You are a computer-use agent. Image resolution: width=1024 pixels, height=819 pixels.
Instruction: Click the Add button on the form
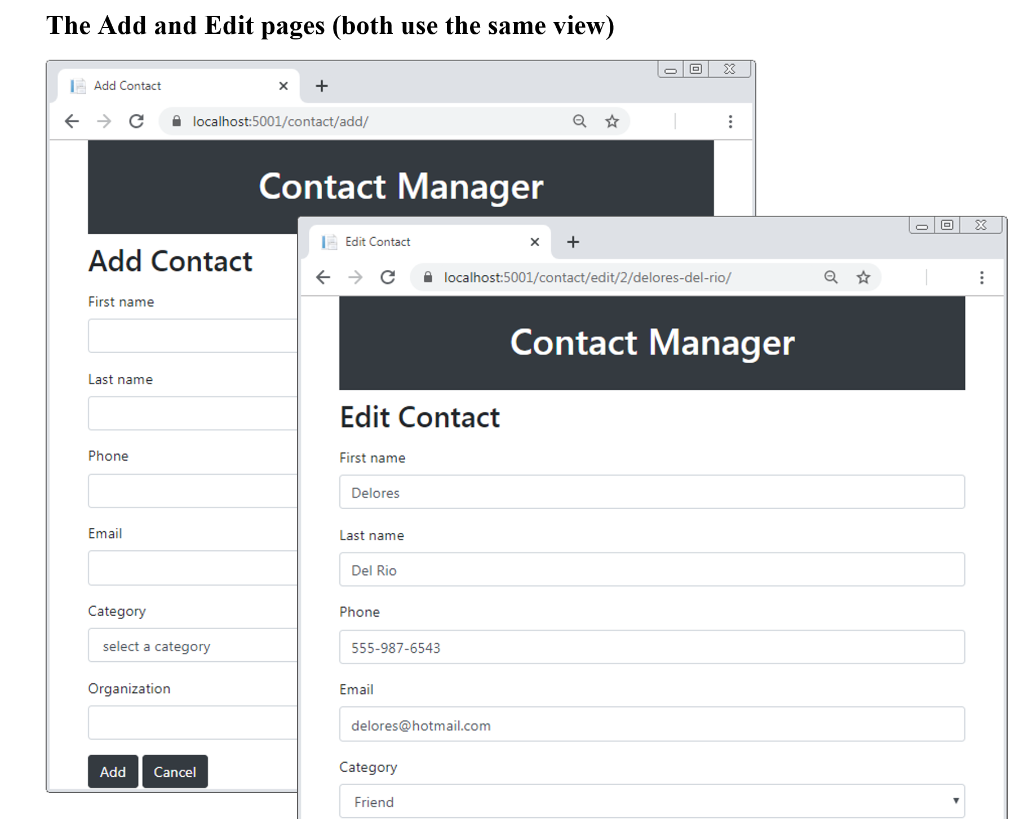[x=112, y=771]
